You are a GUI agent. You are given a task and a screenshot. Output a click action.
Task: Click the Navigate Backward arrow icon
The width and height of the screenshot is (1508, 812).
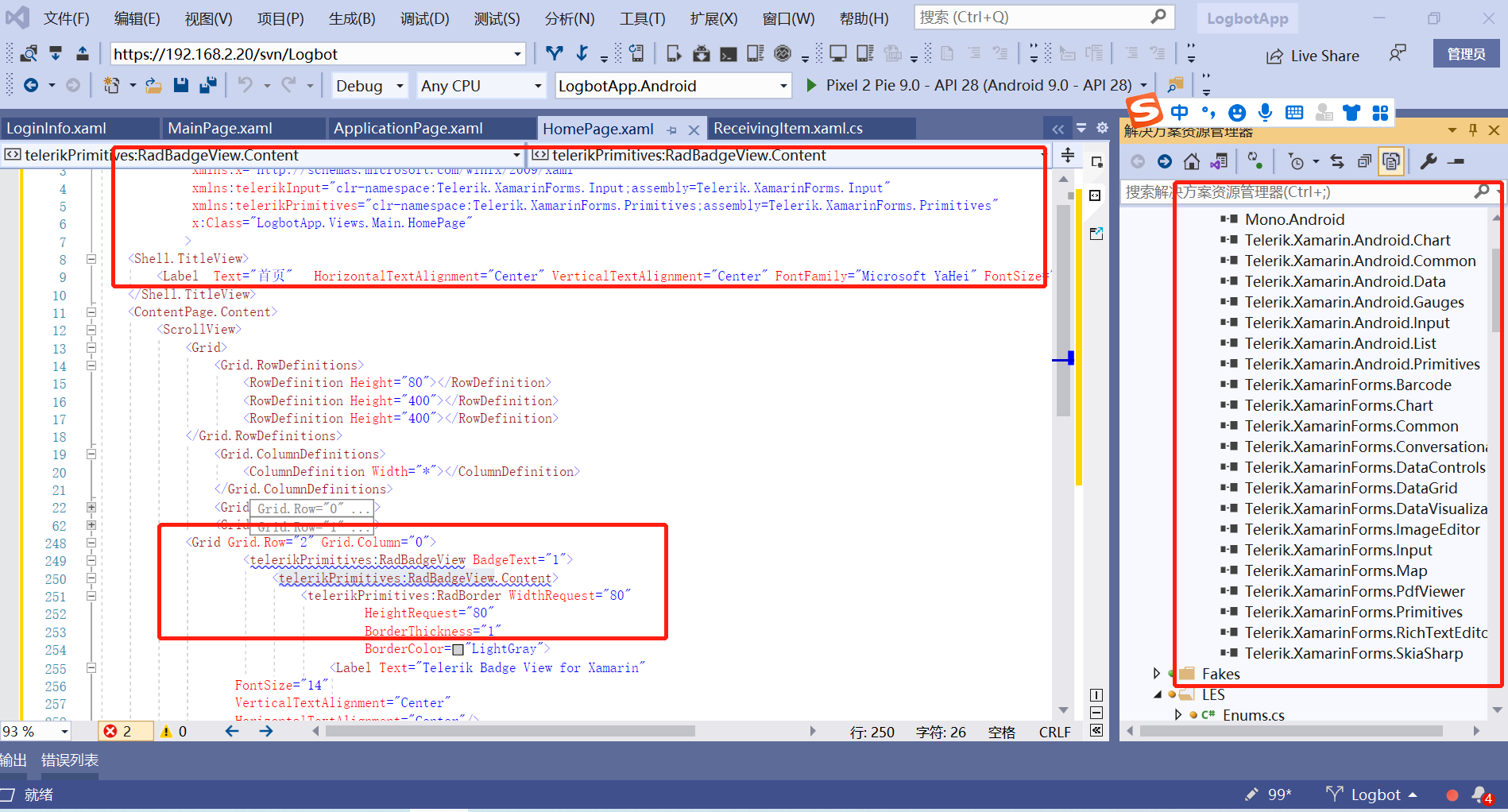pyautogui.click(x=31, y=86)
